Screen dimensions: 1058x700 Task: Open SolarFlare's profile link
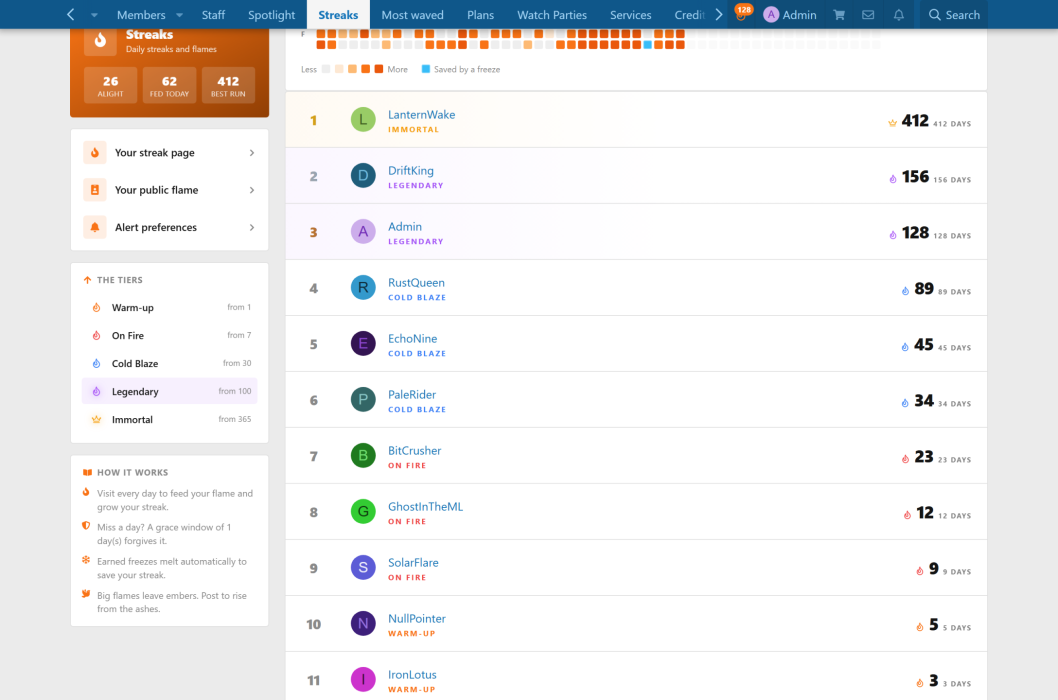pyautogui.click(x=413, y=563)
